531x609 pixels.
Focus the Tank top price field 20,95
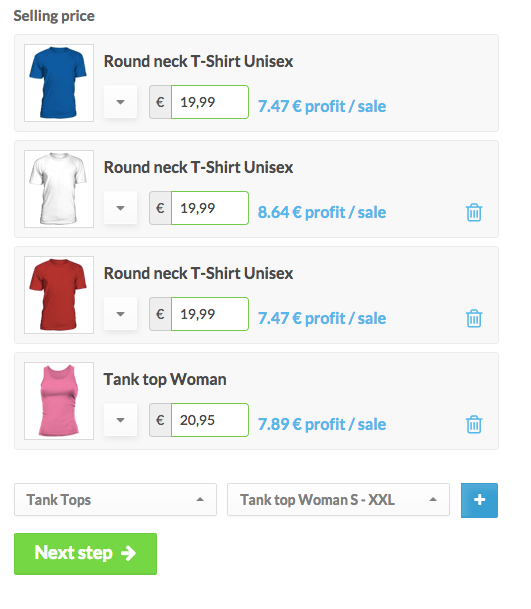[210, 420]
